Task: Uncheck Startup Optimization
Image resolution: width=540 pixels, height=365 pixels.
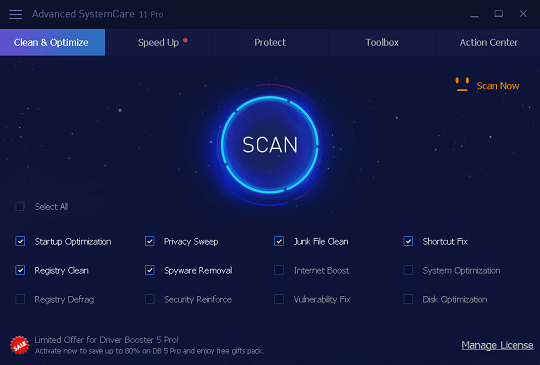Action: coord(20,241)
